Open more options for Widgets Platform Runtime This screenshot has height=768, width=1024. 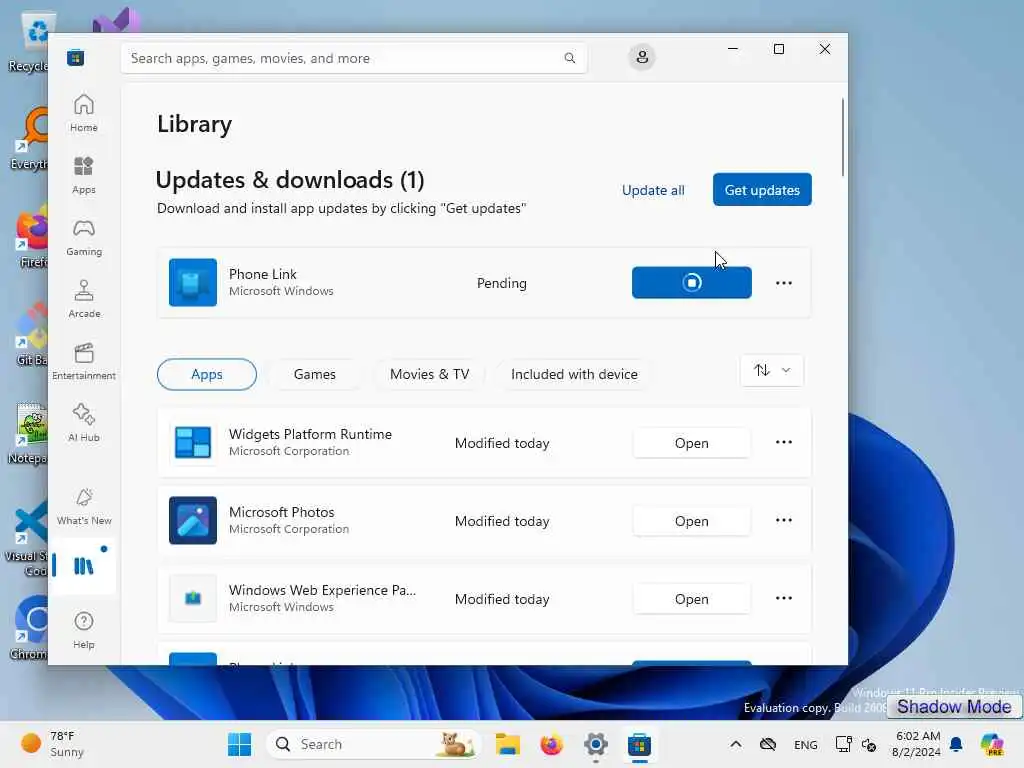pyautogui.click(x=784, y=442)
